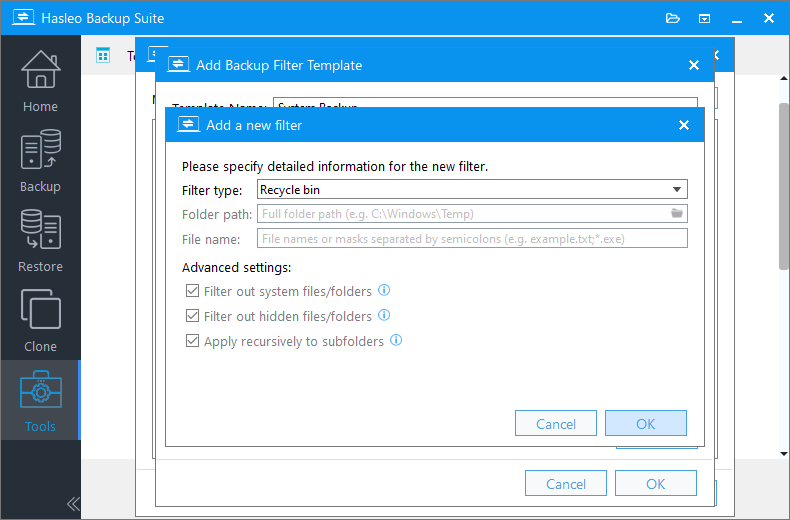Image resolution: width=790 pixels, height=520 pixels.
Task: Show info for system files/folders filter
Action: [384, 290]
